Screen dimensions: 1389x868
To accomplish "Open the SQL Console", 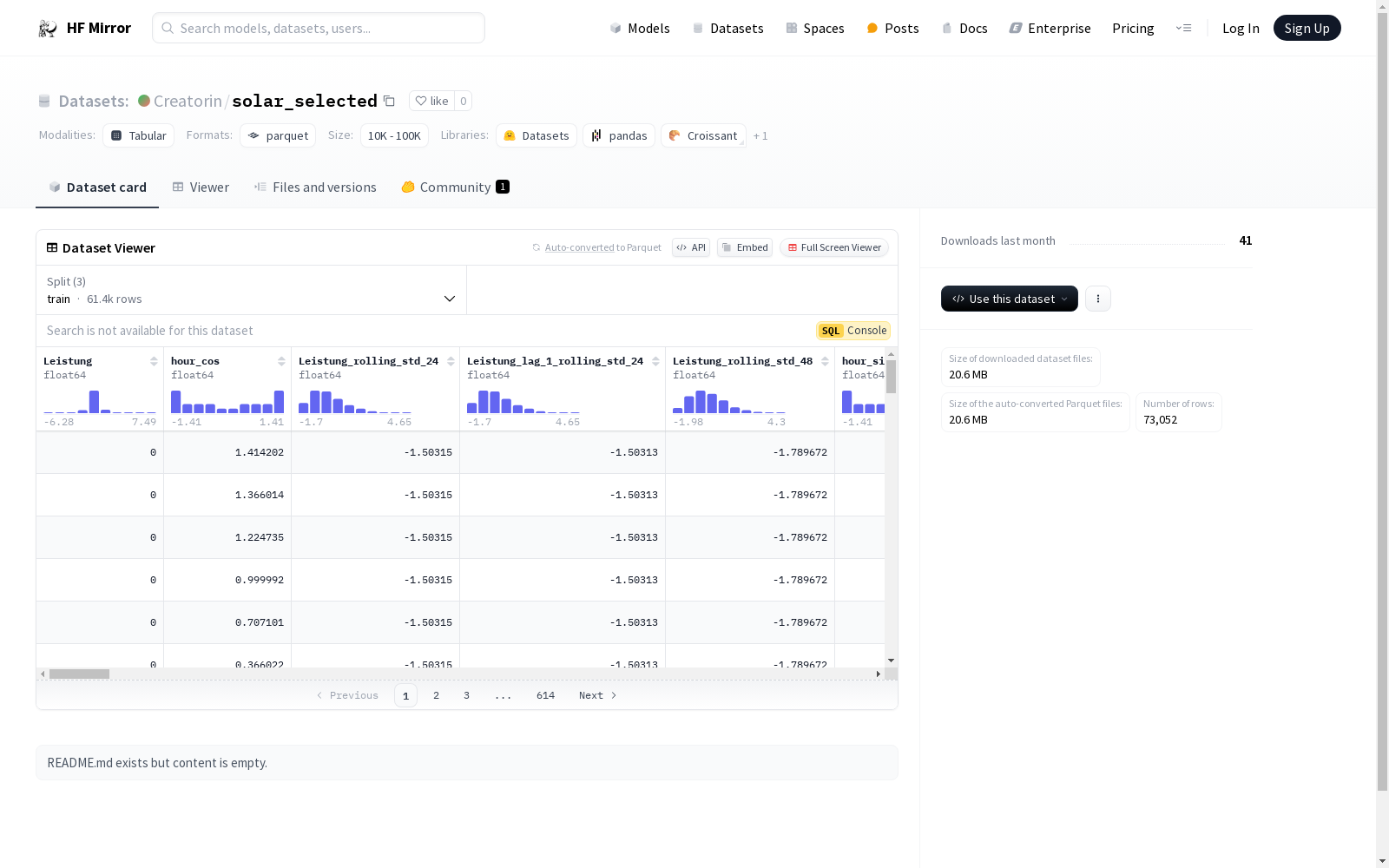I will click(853, 331).
